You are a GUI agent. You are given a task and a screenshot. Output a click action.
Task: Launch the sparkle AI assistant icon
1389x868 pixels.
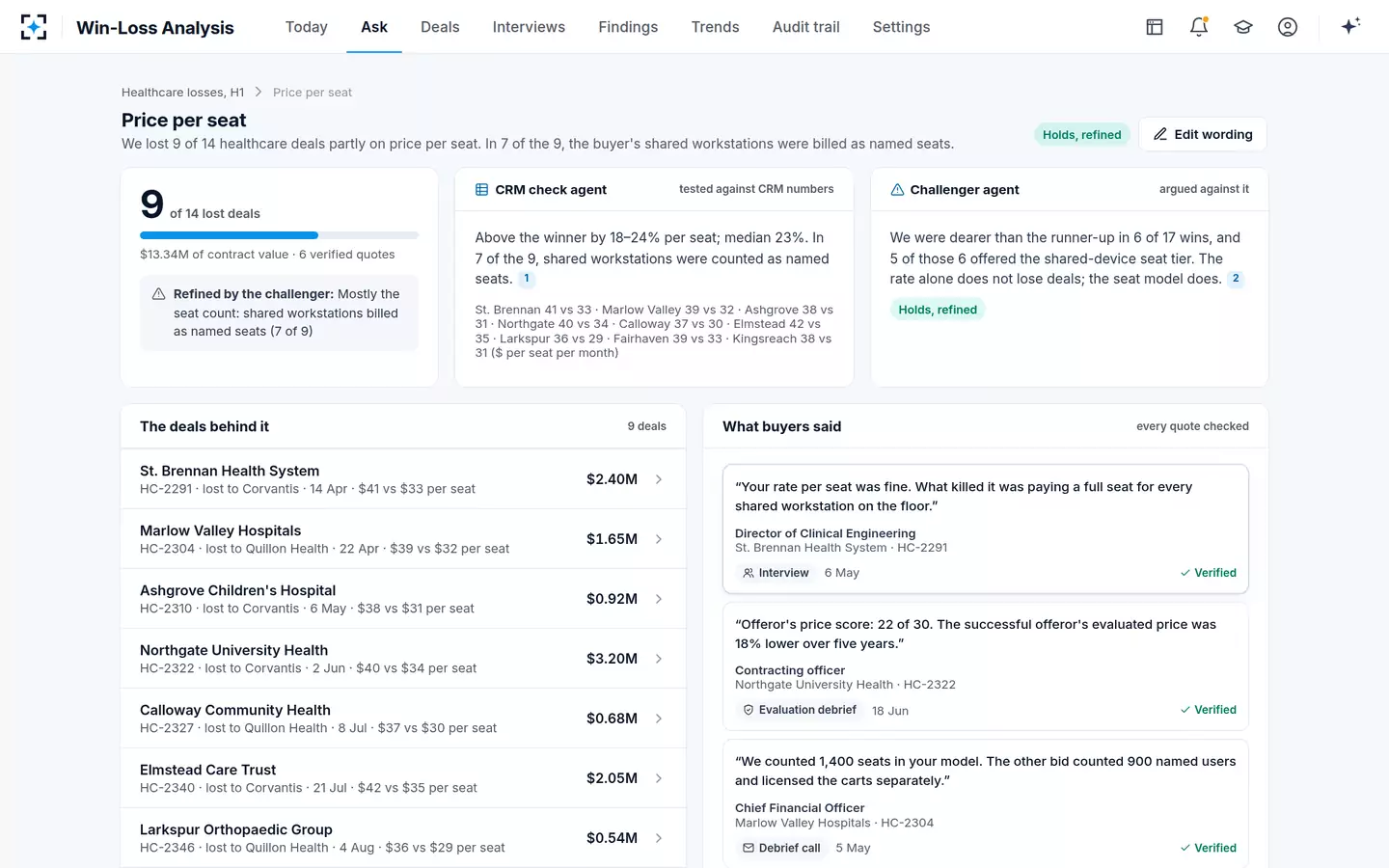point(1350,26)
